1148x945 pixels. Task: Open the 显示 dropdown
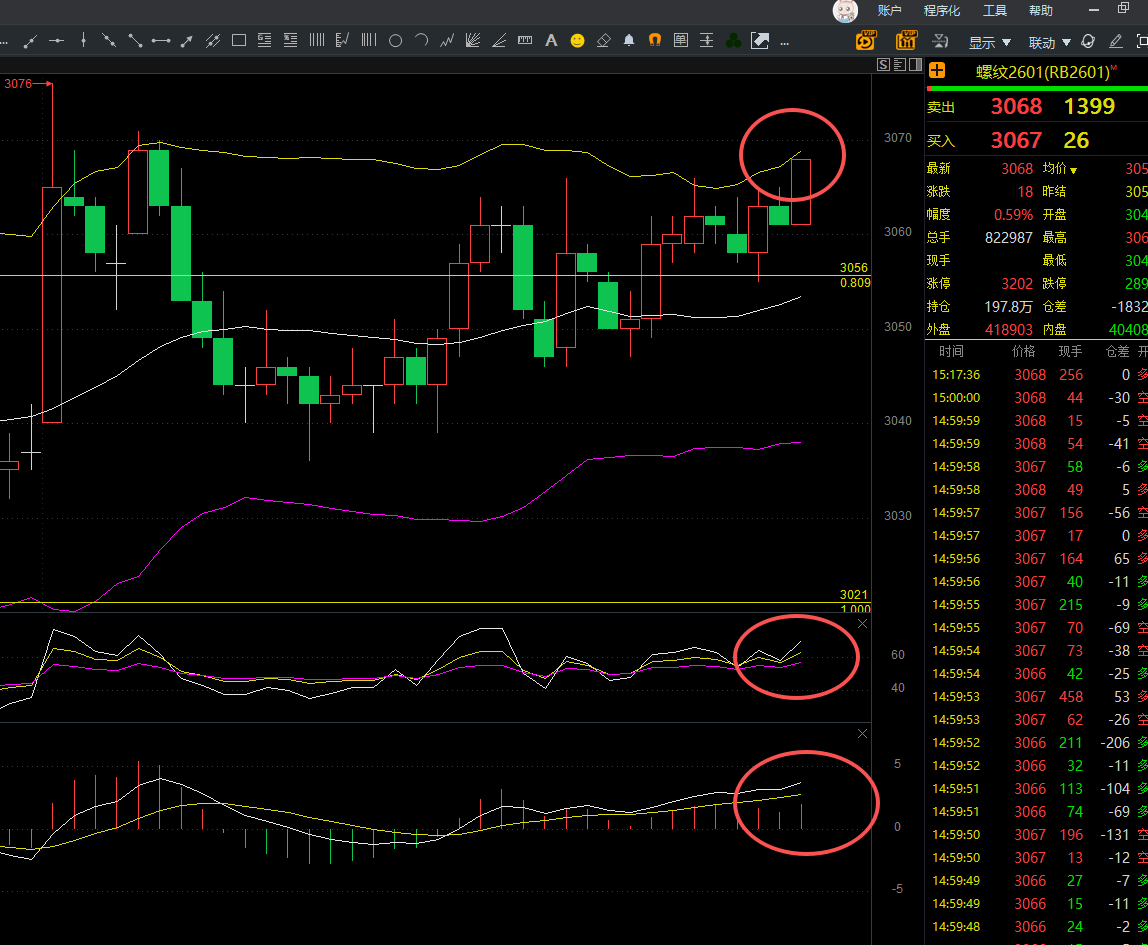tap(989, 42)
